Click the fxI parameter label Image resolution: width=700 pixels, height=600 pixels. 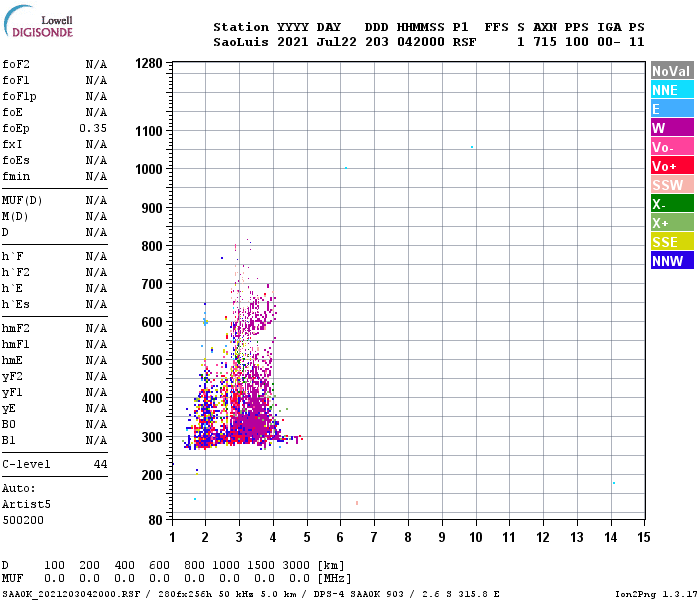[12, 144]
